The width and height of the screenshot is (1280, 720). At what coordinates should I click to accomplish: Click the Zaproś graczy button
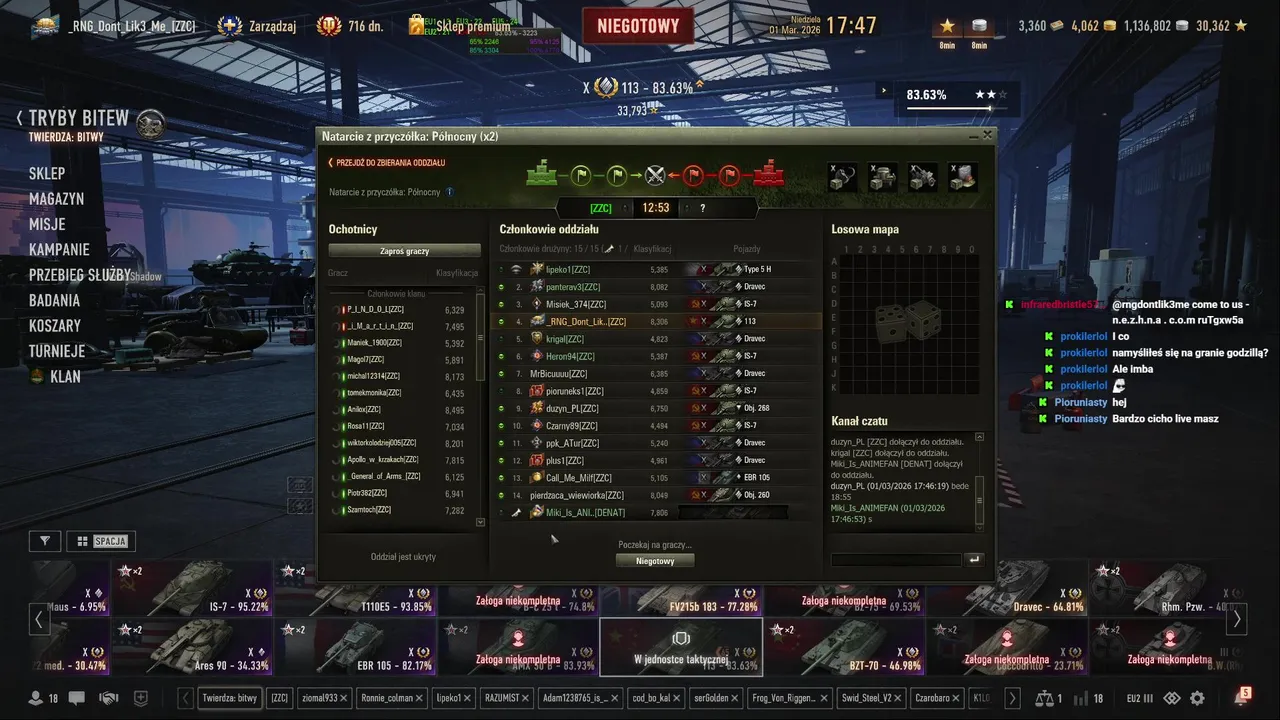(x=405, y=251)
